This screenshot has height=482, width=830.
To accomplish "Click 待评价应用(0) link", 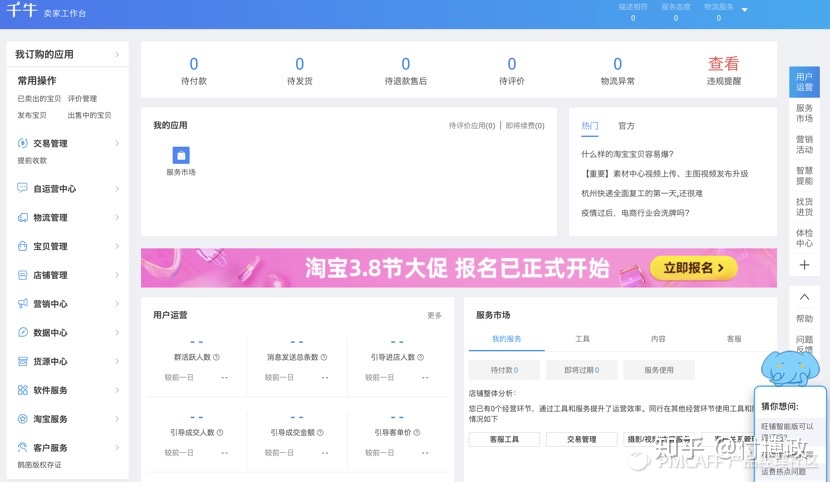I will [472, 126].
